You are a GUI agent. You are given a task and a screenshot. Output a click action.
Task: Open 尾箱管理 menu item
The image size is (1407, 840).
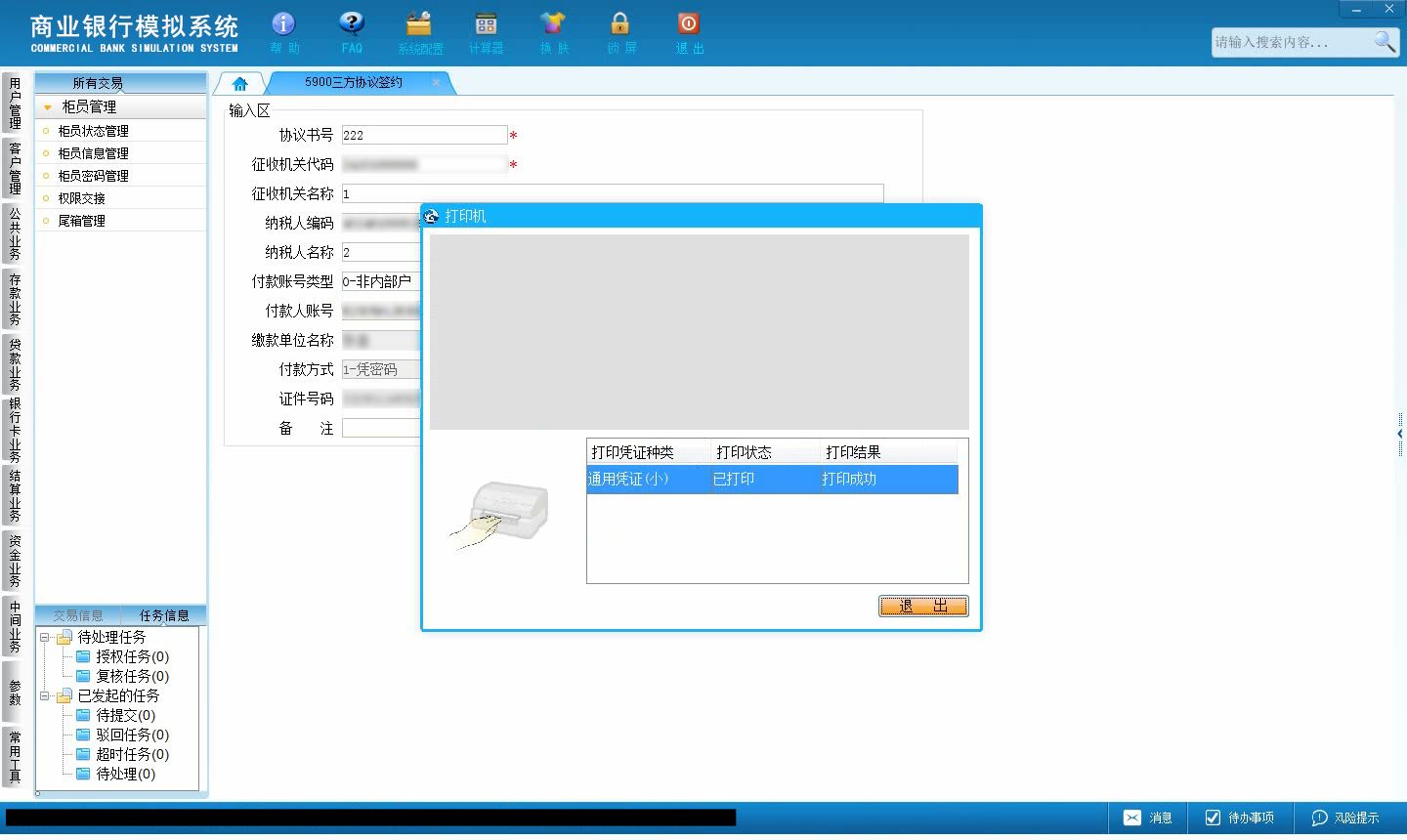(81, 221)
